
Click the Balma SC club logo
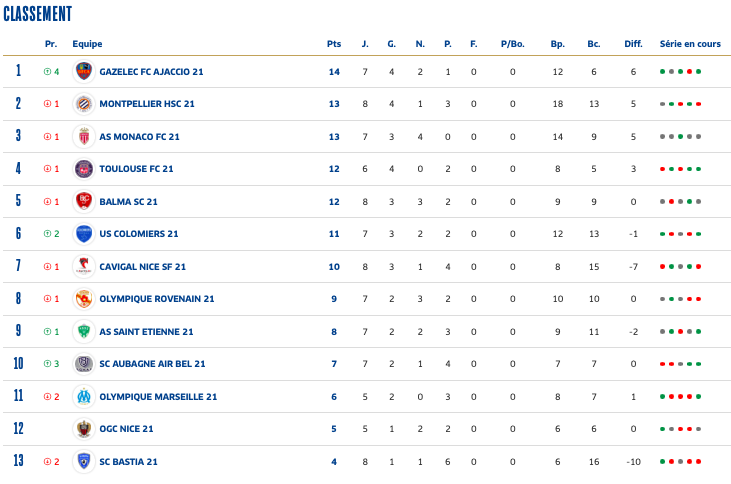click(x=84, y=202)
